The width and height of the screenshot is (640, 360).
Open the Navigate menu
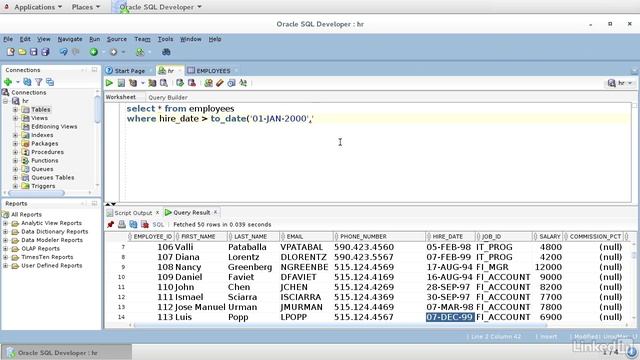click(x=70, y=39)
